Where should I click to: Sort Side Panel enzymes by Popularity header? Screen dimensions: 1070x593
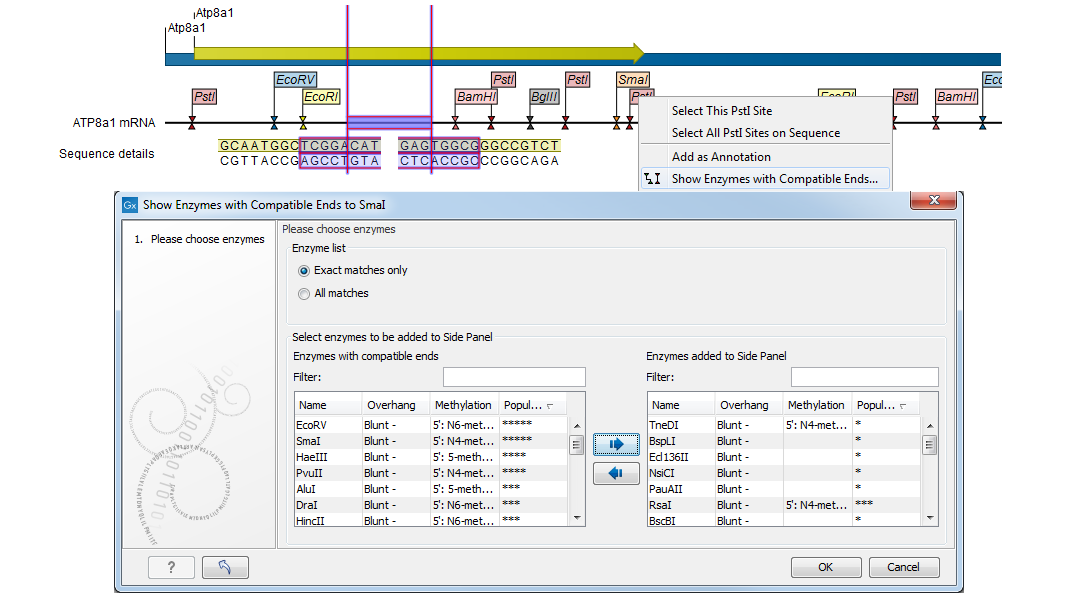(882, 405)
